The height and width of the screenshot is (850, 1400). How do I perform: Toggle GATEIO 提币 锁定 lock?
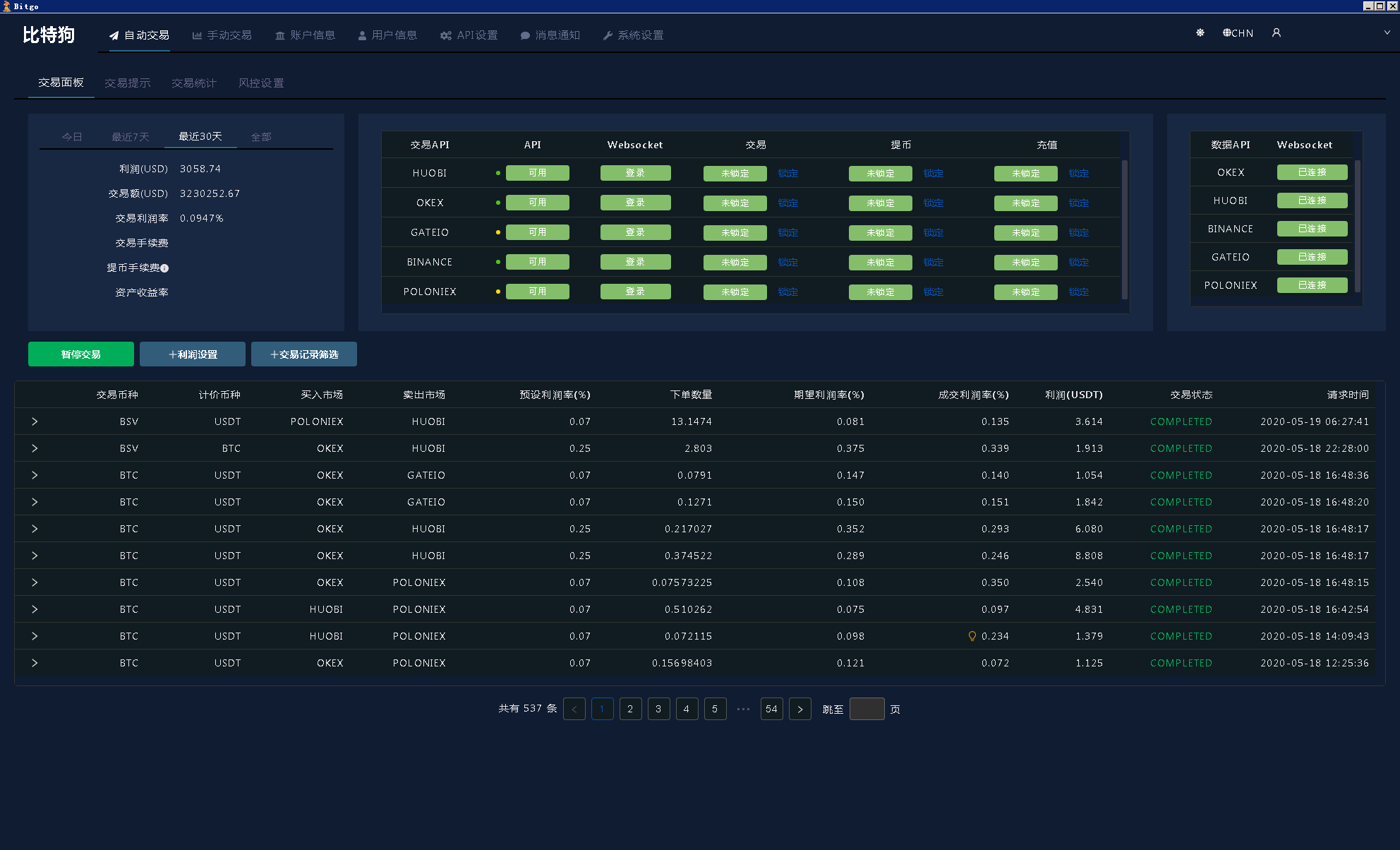pyautogui.click(x=934, y=233)
